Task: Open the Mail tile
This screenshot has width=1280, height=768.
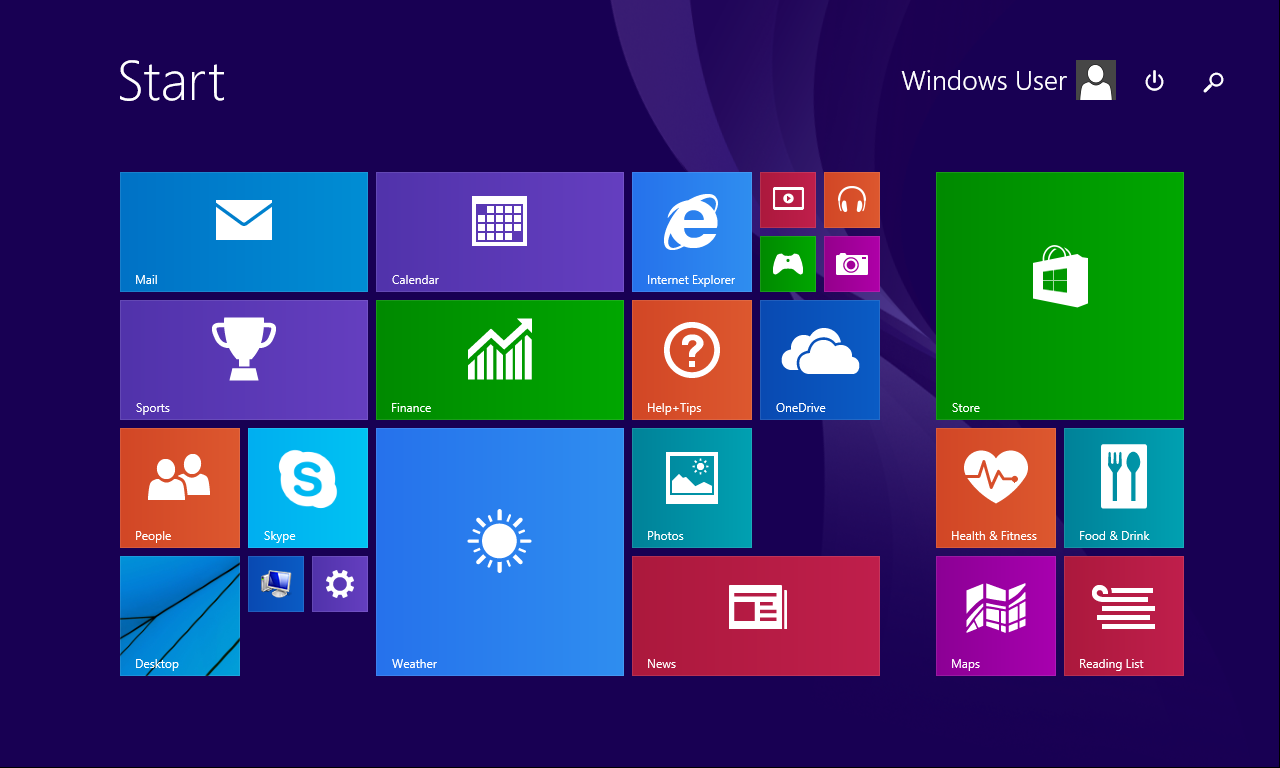Action: click(x=244, y=232)
